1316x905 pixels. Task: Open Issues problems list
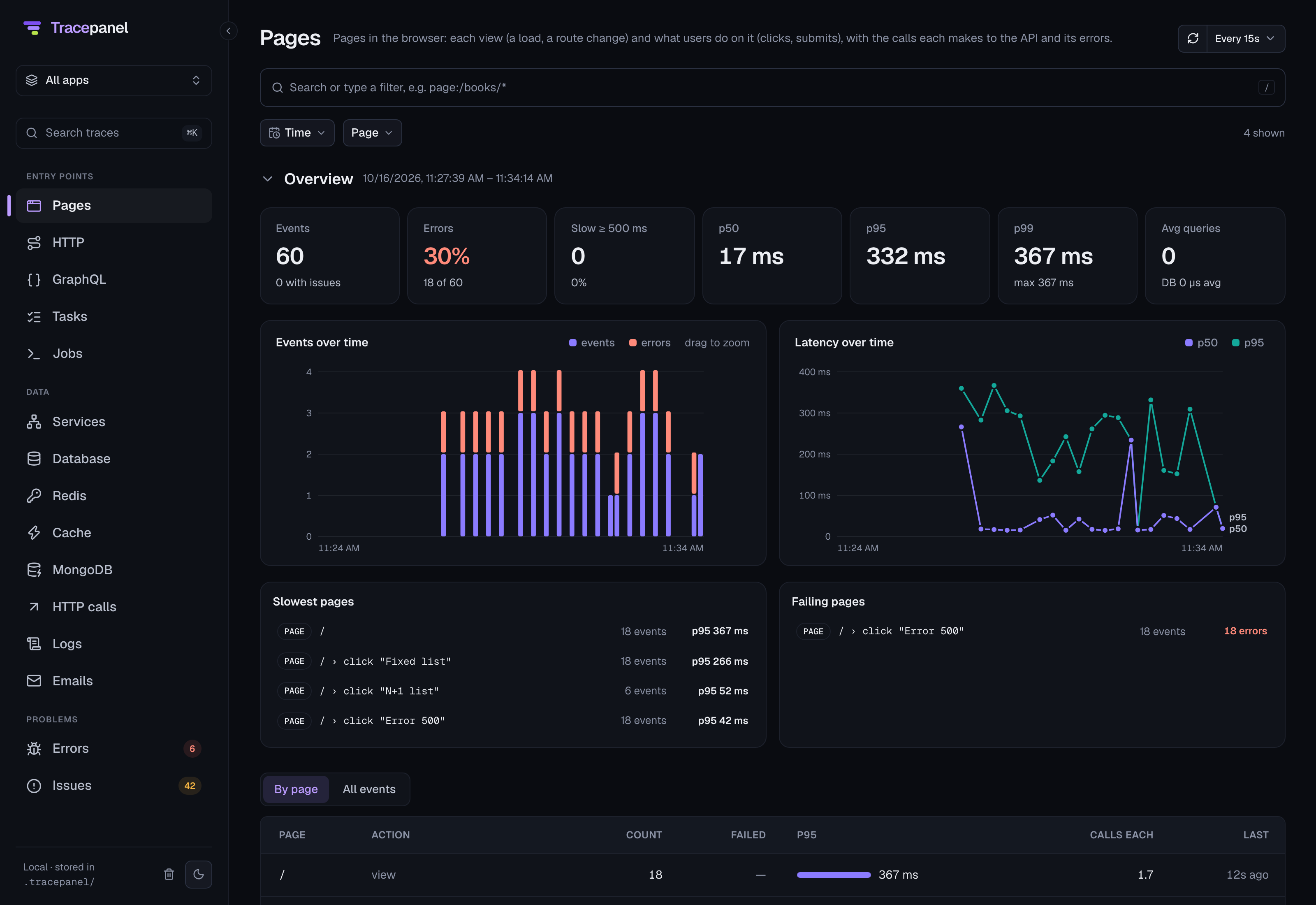click(114, 785)
